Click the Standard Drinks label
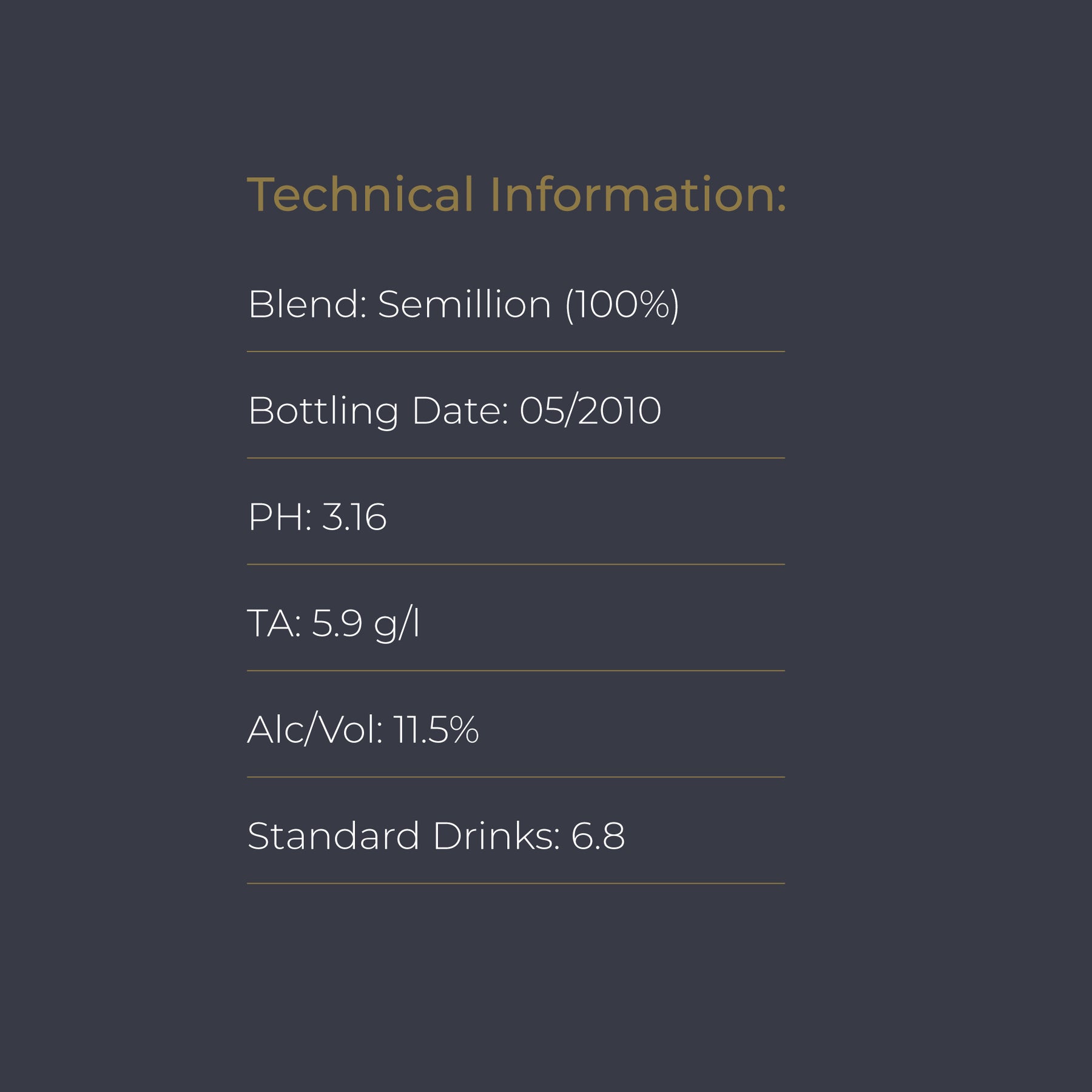Screen dimensions: 1092x1092 (403, 836)
